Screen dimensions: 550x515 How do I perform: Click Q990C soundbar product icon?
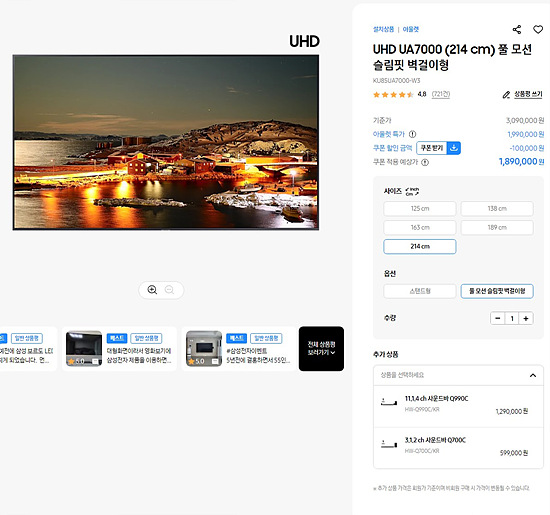click(x=389, y=402)
